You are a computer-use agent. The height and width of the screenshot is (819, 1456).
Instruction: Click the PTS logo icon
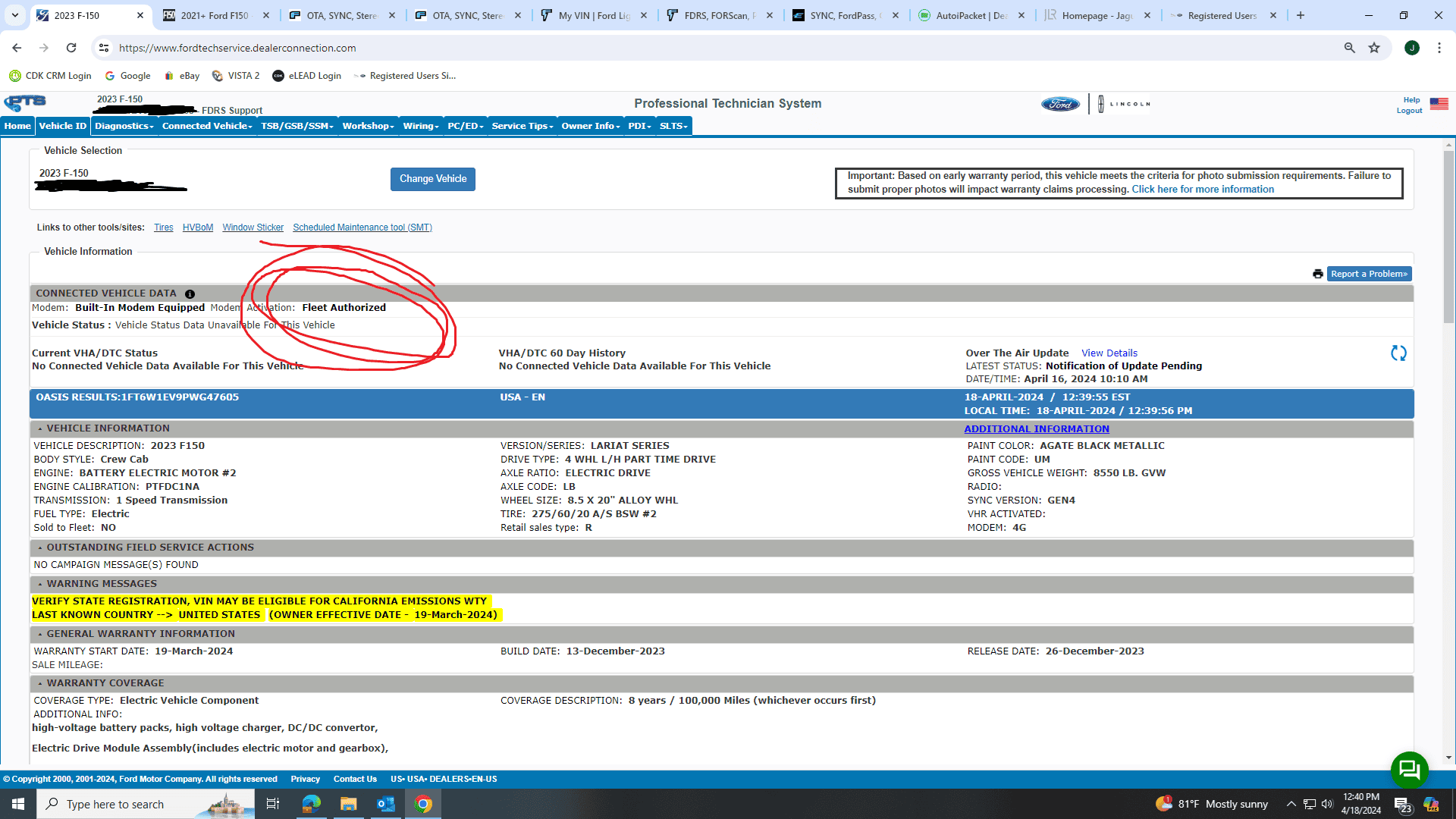[x=25, y=102]
